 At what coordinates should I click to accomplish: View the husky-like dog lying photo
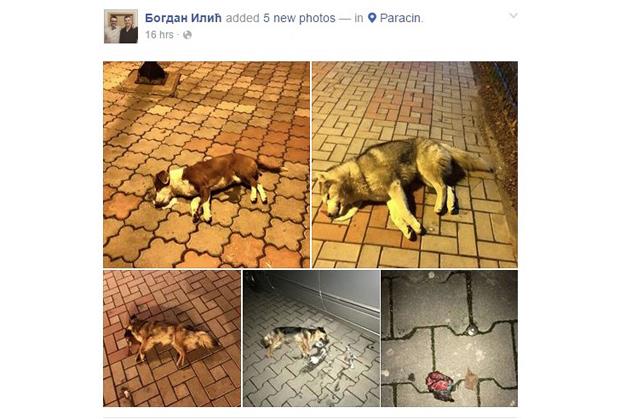click(x=415, y=164)
